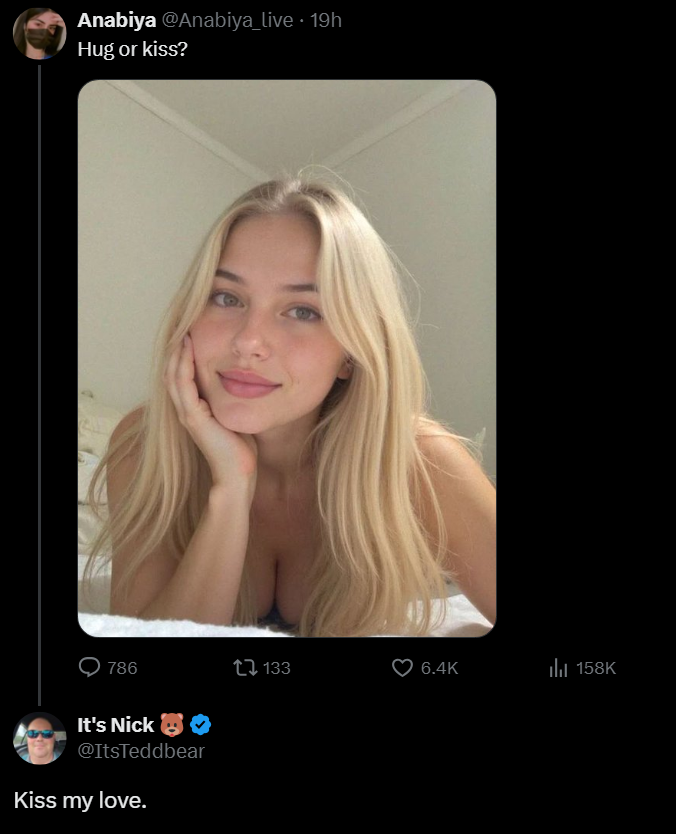Viewport: 676px width, 834px height.
Task: Click the reply speech bubble icon
Action: [90, 667]
